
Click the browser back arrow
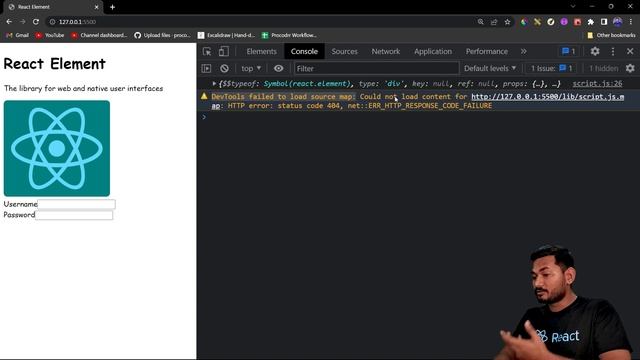tap(9, 22)
